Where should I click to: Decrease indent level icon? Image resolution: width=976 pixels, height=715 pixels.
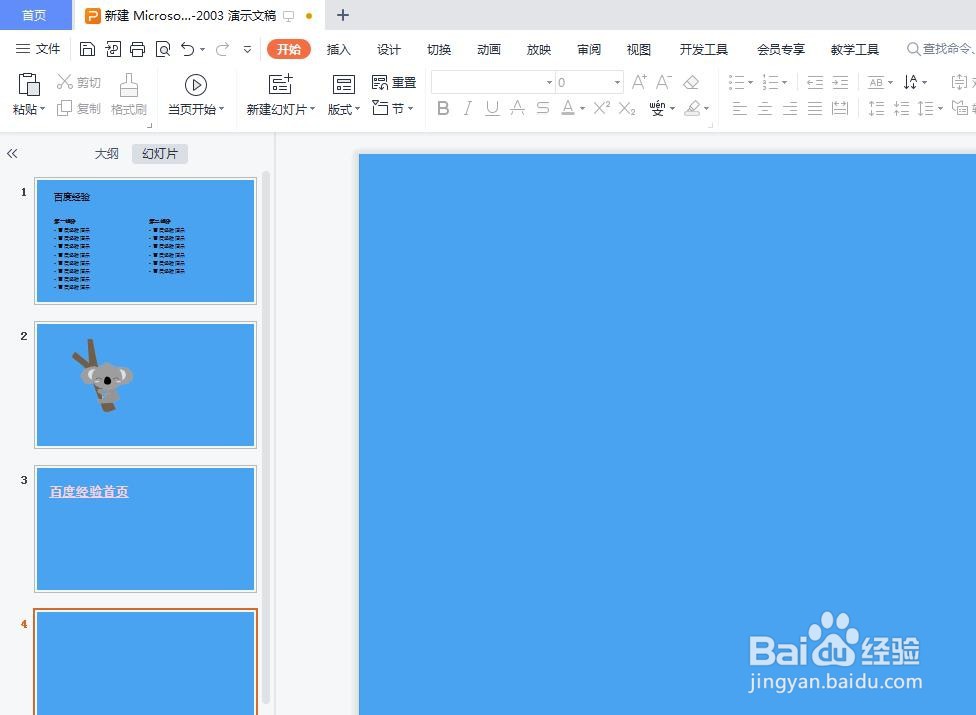point(815,82)
